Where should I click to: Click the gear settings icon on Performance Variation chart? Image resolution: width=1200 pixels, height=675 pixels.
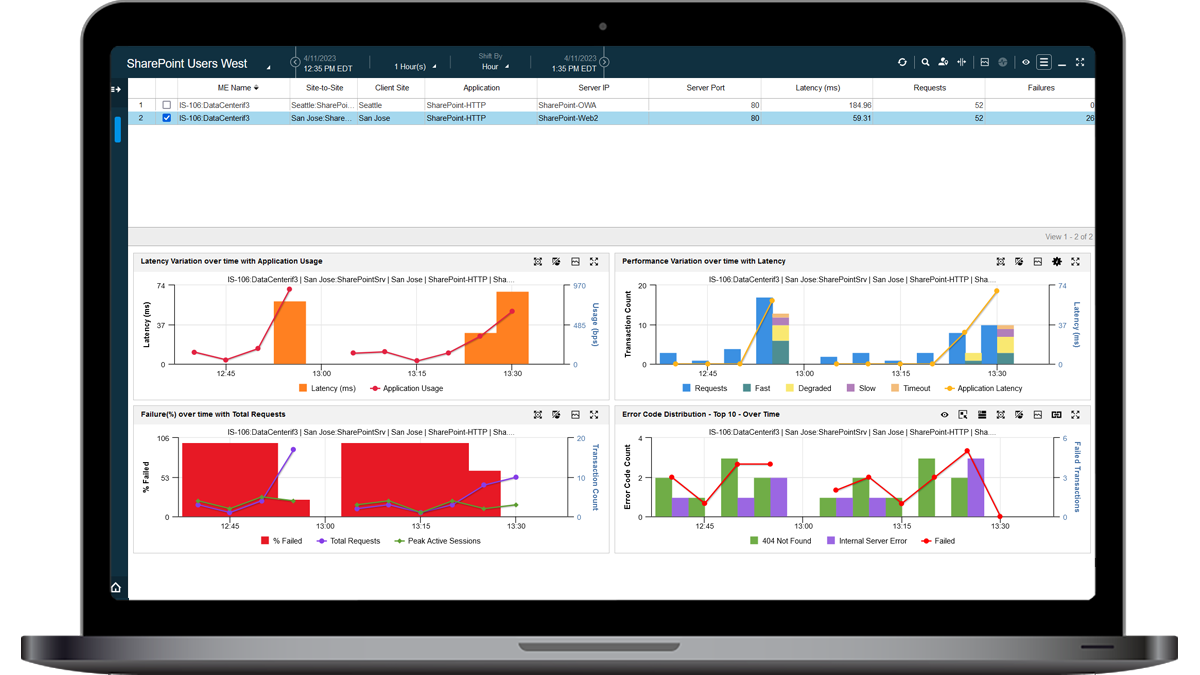click(1057, 261)
